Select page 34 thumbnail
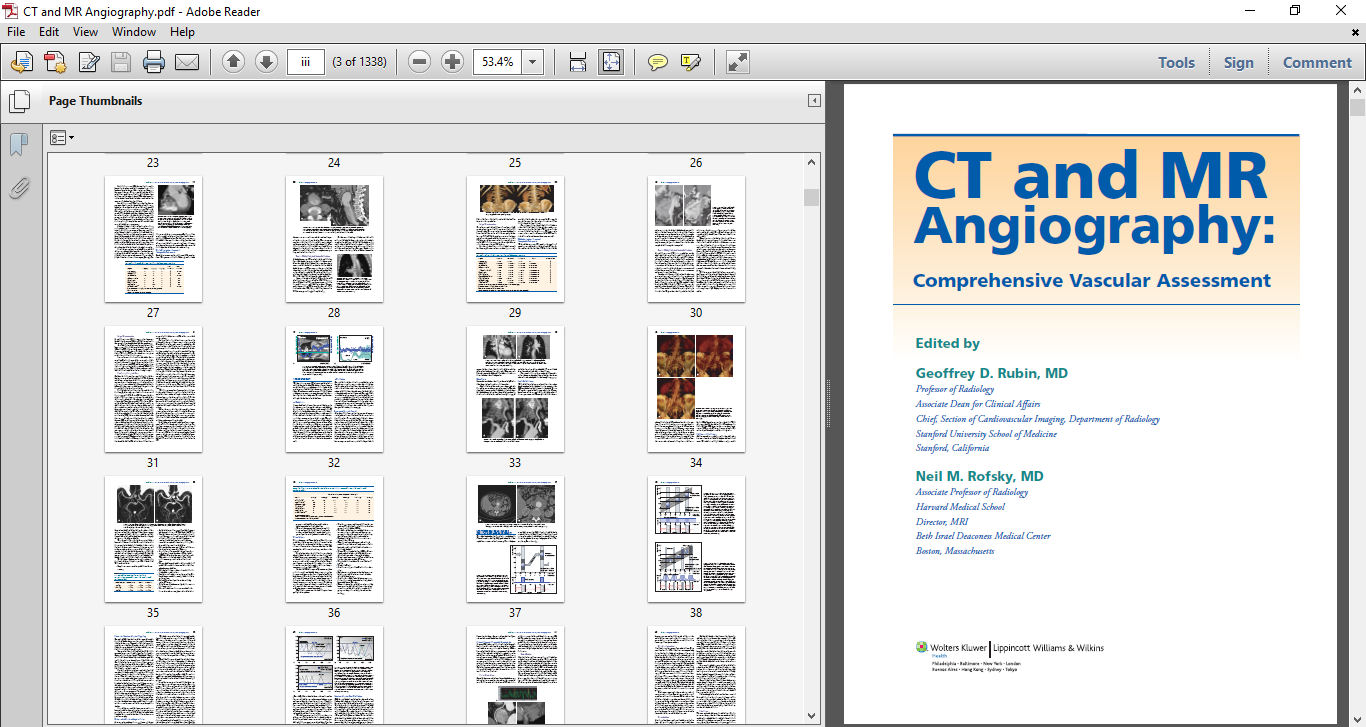 point(696,389)
